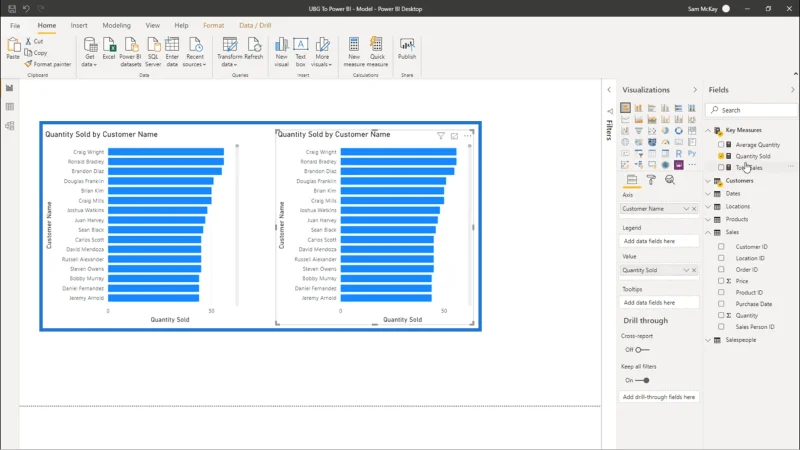Switch to Data view in left sidebar
This screenshot has height=450, width=800.
(10, 107)
